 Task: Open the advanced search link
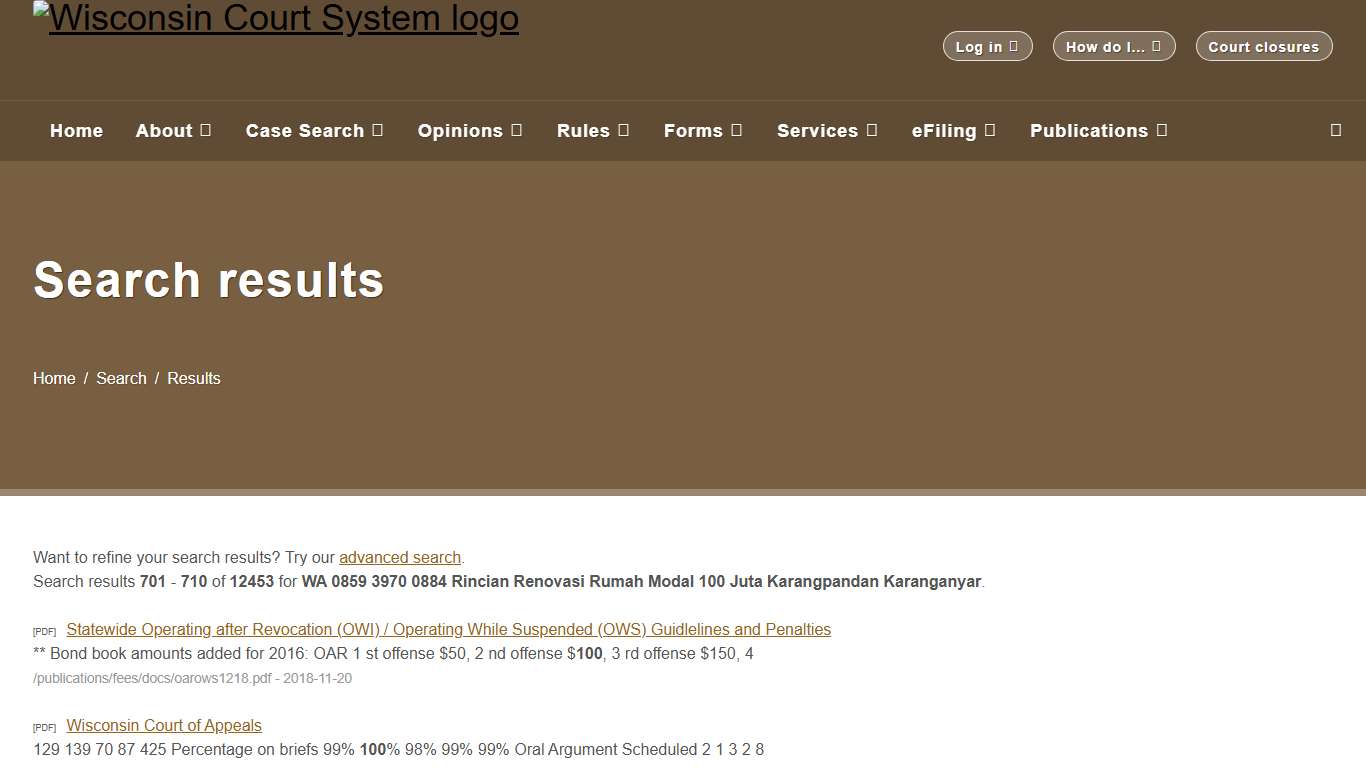399,557
